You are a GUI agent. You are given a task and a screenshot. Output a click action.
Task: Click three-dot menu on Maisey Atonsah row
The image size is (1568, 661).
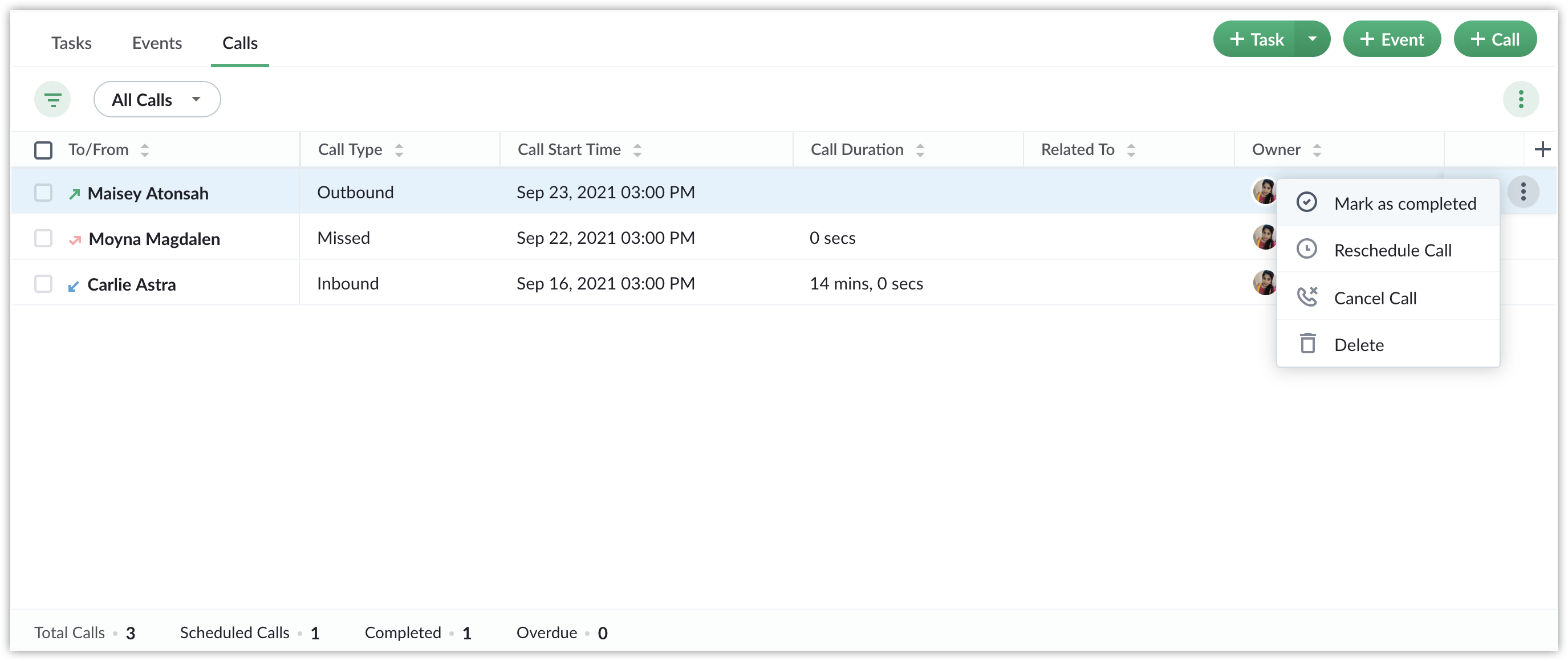[x=1522, y=191]
